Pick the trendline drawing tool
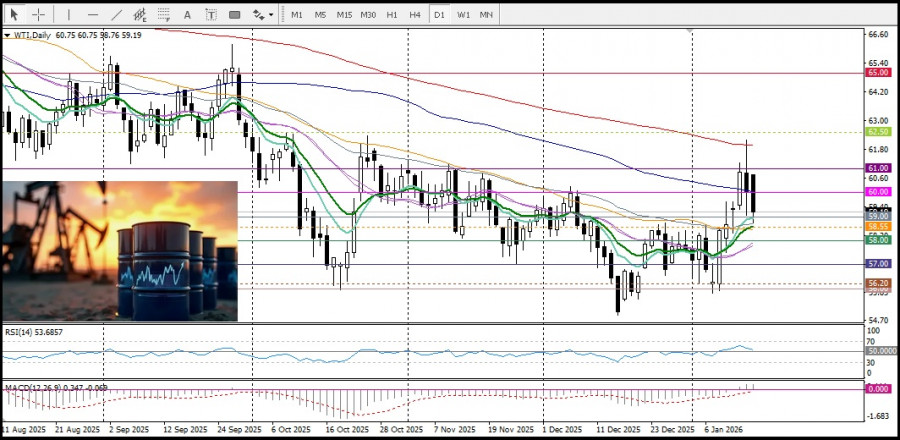 coord(116,15)
